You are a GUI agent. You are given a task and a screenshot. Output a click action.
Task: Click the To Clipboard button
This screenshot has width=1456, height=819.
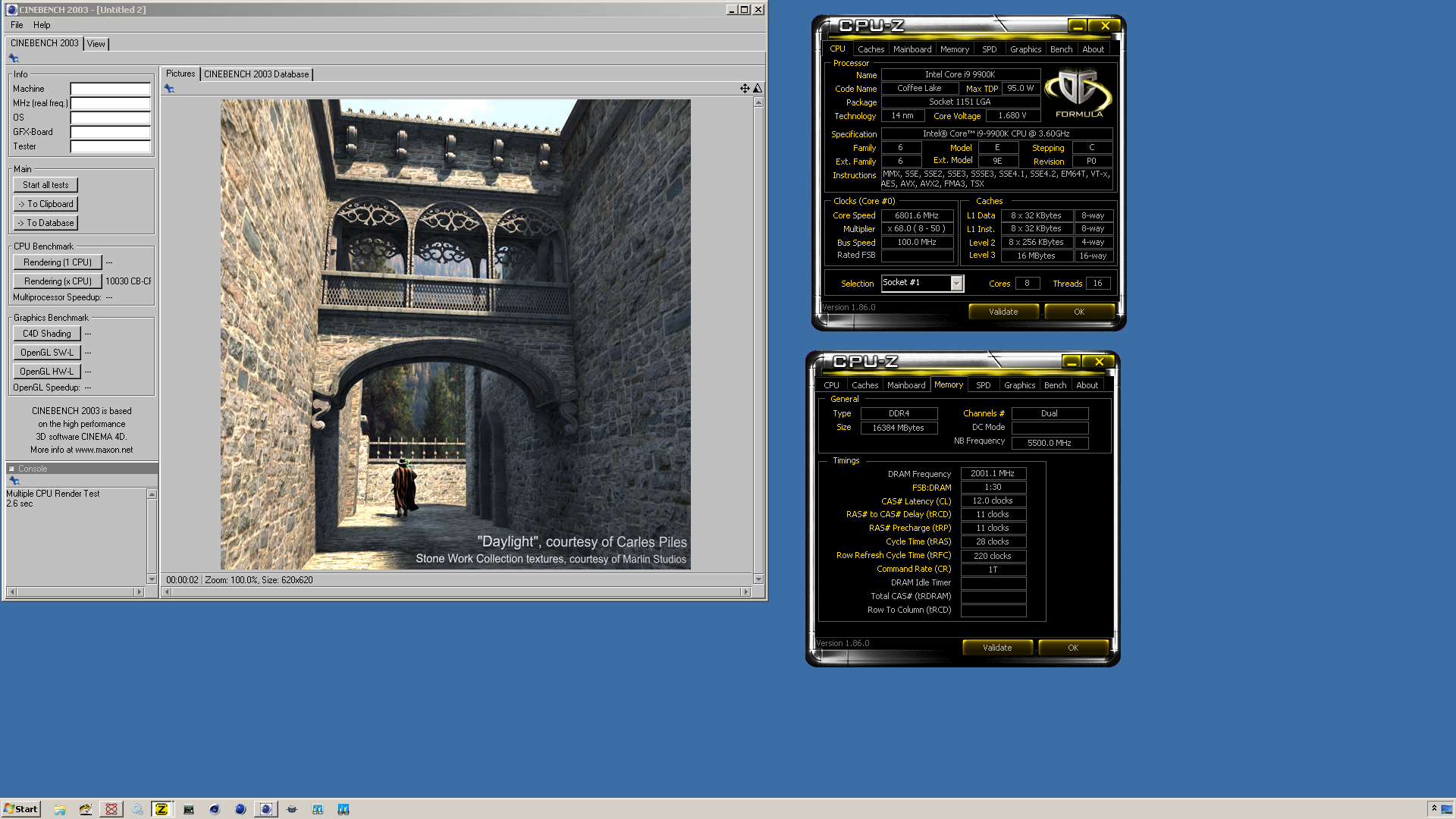pos(45,204)
